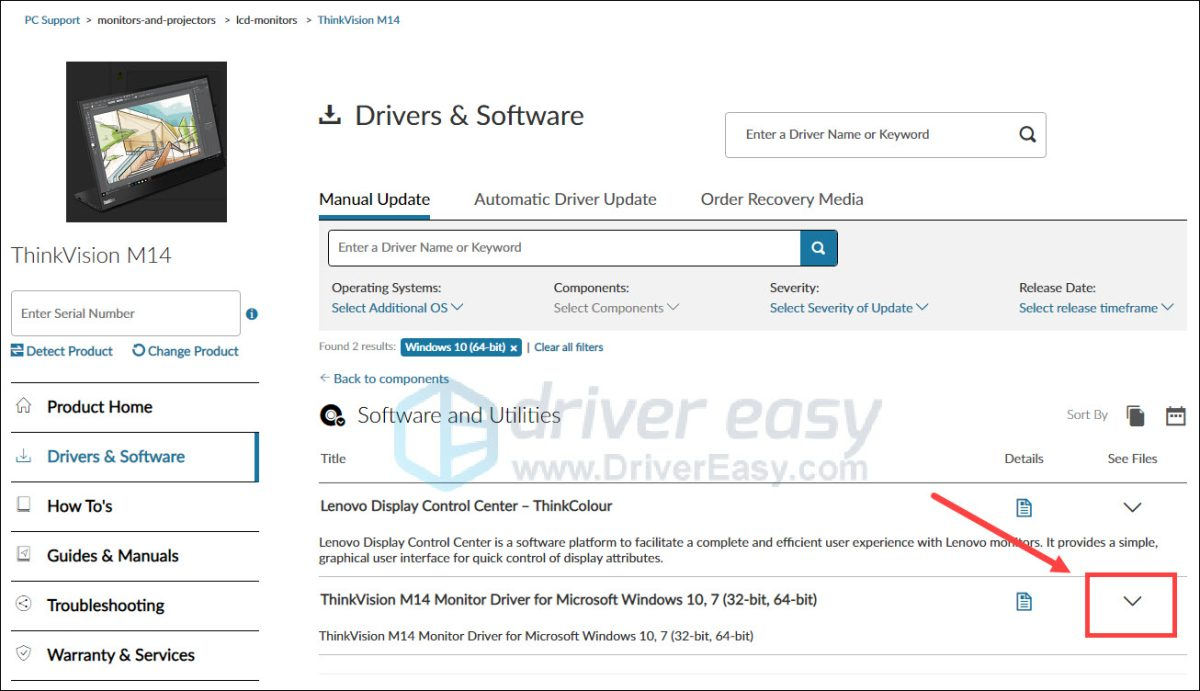Click the search magnifier in the top keyword box

coord(1026,134)
